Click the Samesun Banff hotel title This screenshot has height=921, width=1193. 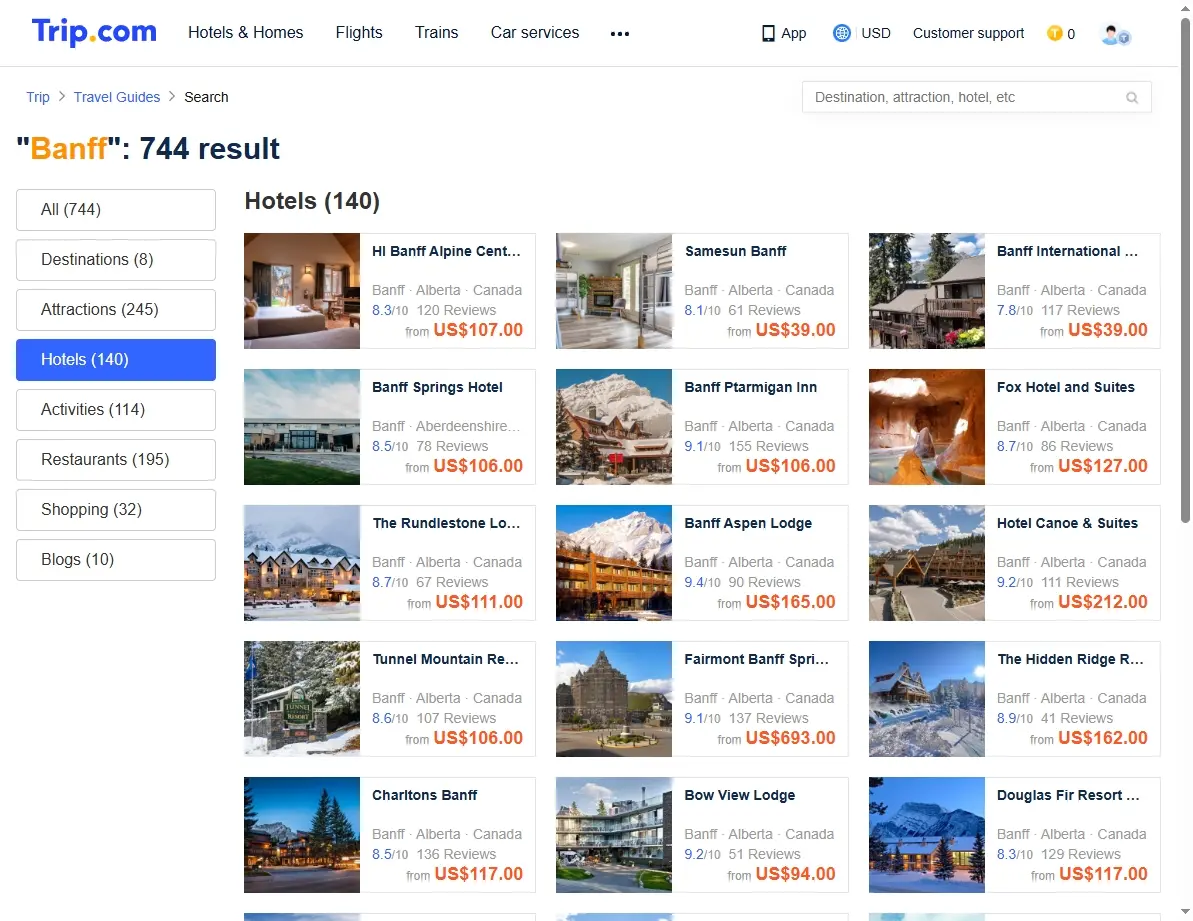click(735, 251)
